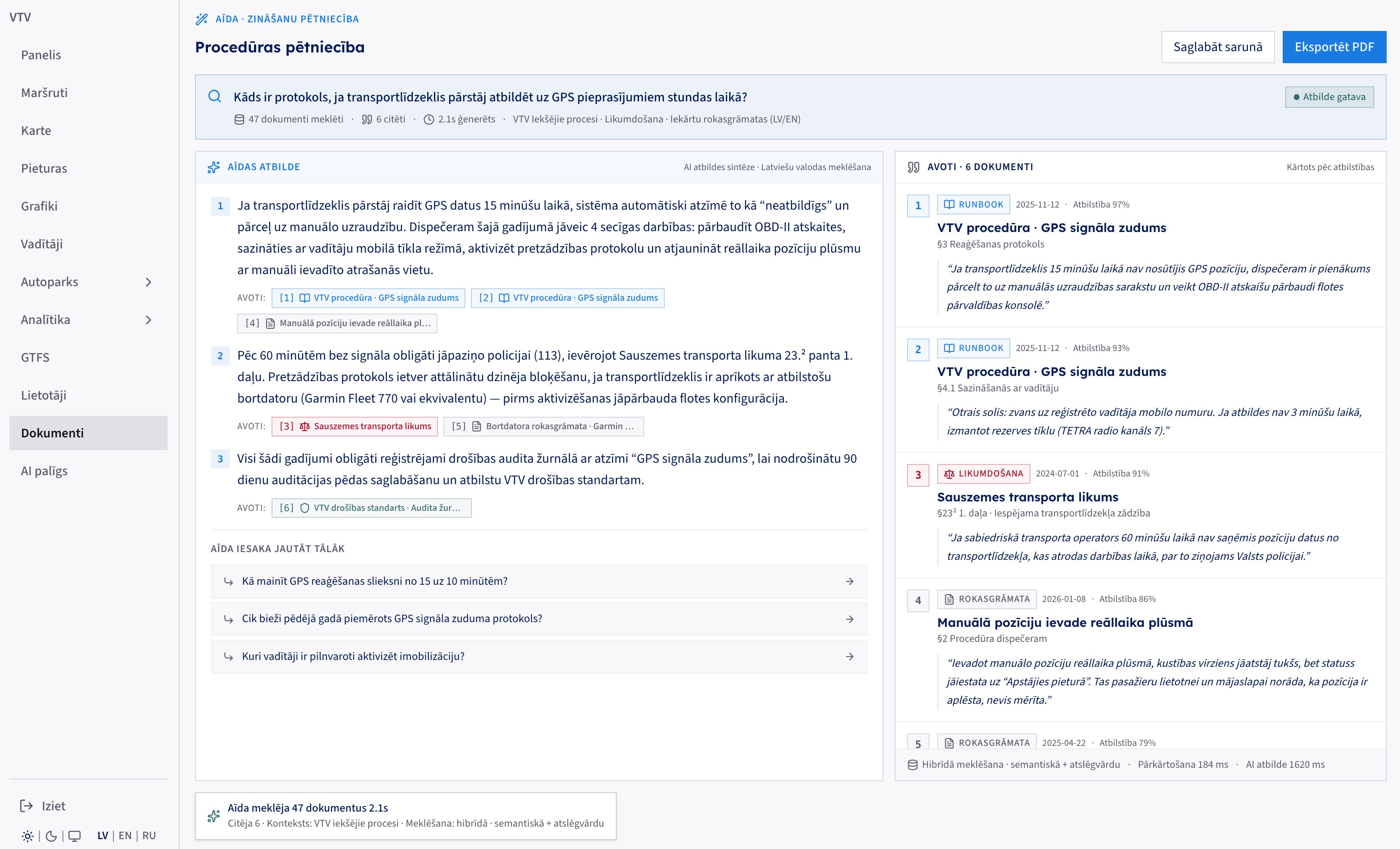
Task: Switch language to RU
Action: tap(149, 836)
